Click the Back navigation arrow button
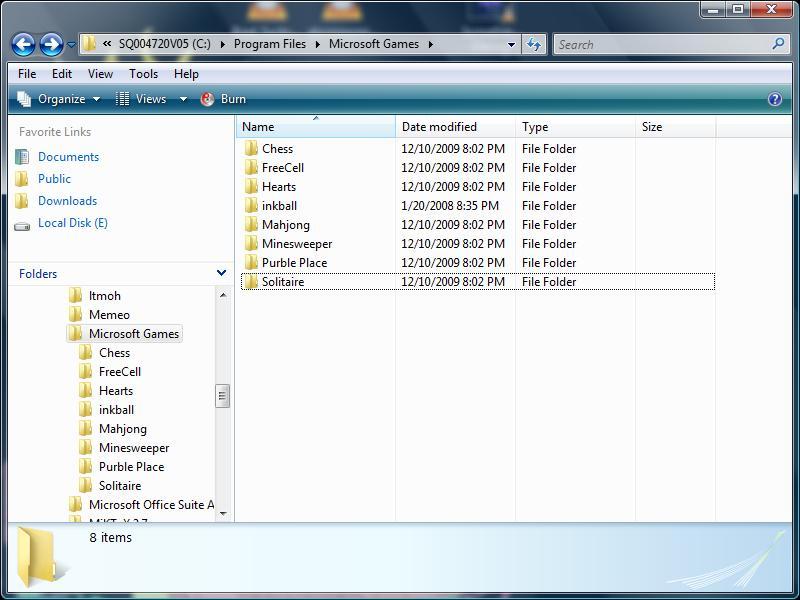800x600 pixels. [x=23, y=44]
